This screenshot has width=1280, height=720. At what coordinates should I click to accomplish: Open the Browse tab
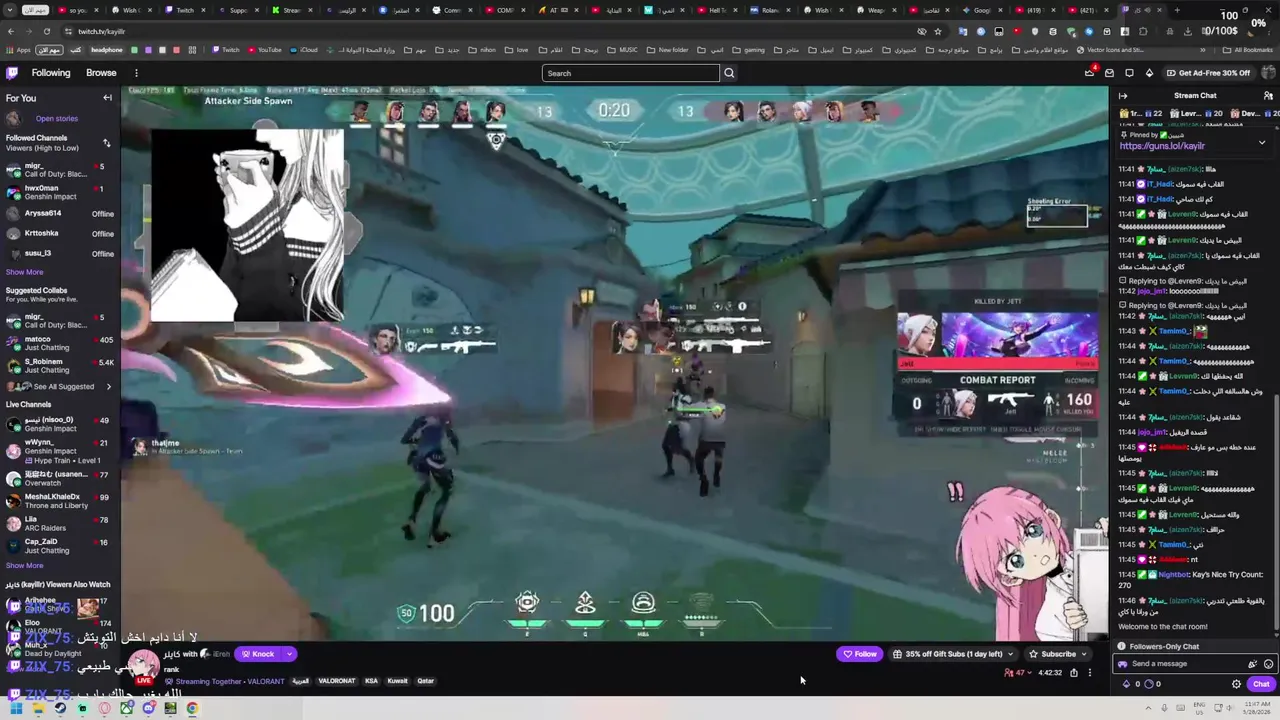pos(101,73)
